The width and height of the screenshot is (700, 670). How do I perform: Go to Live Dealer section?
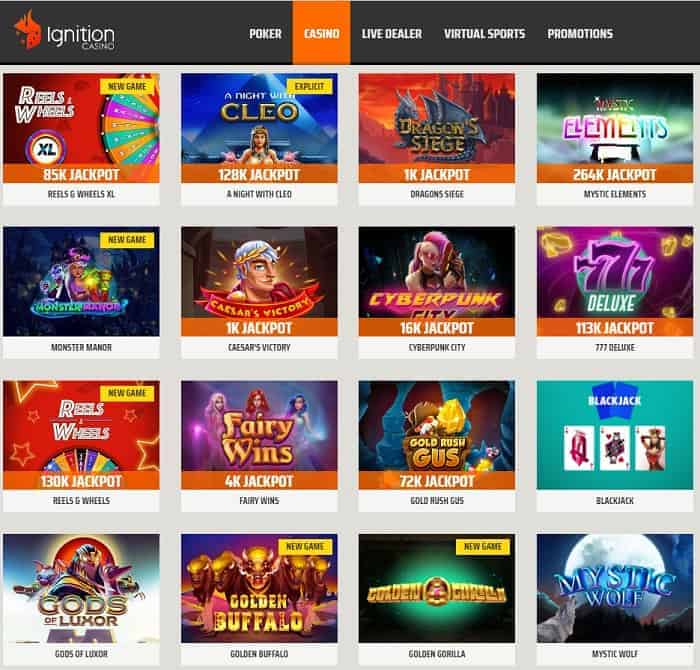click(392, 33)
